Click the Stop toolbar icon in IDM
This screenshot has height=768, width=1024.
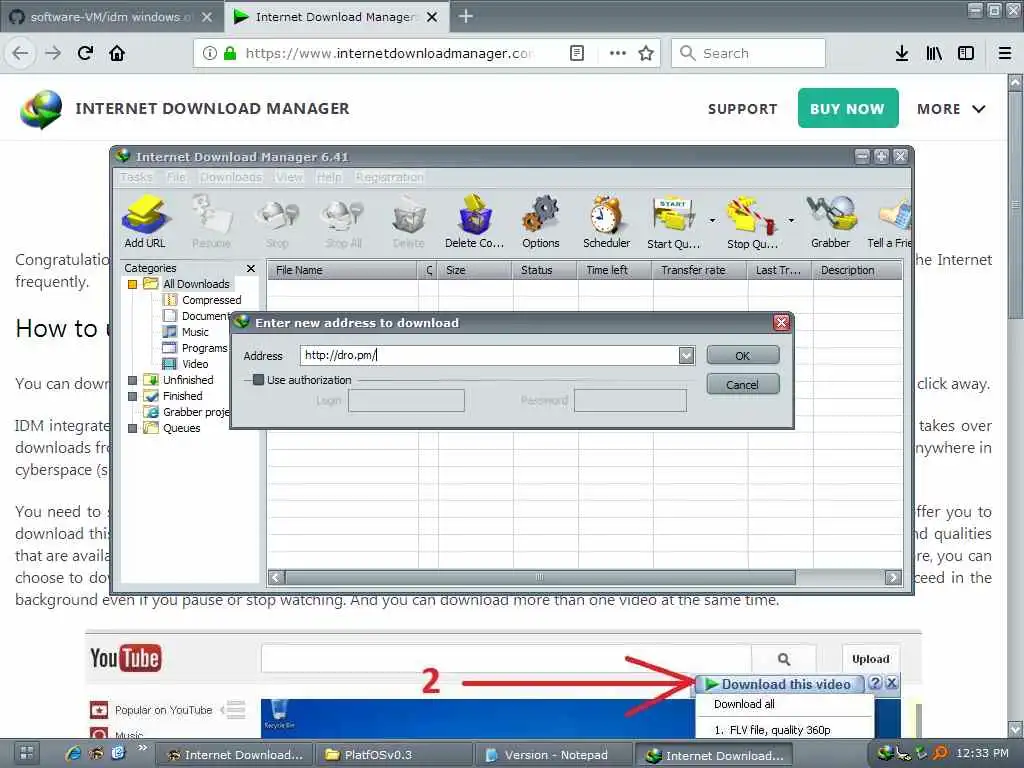tap(277, 222)
